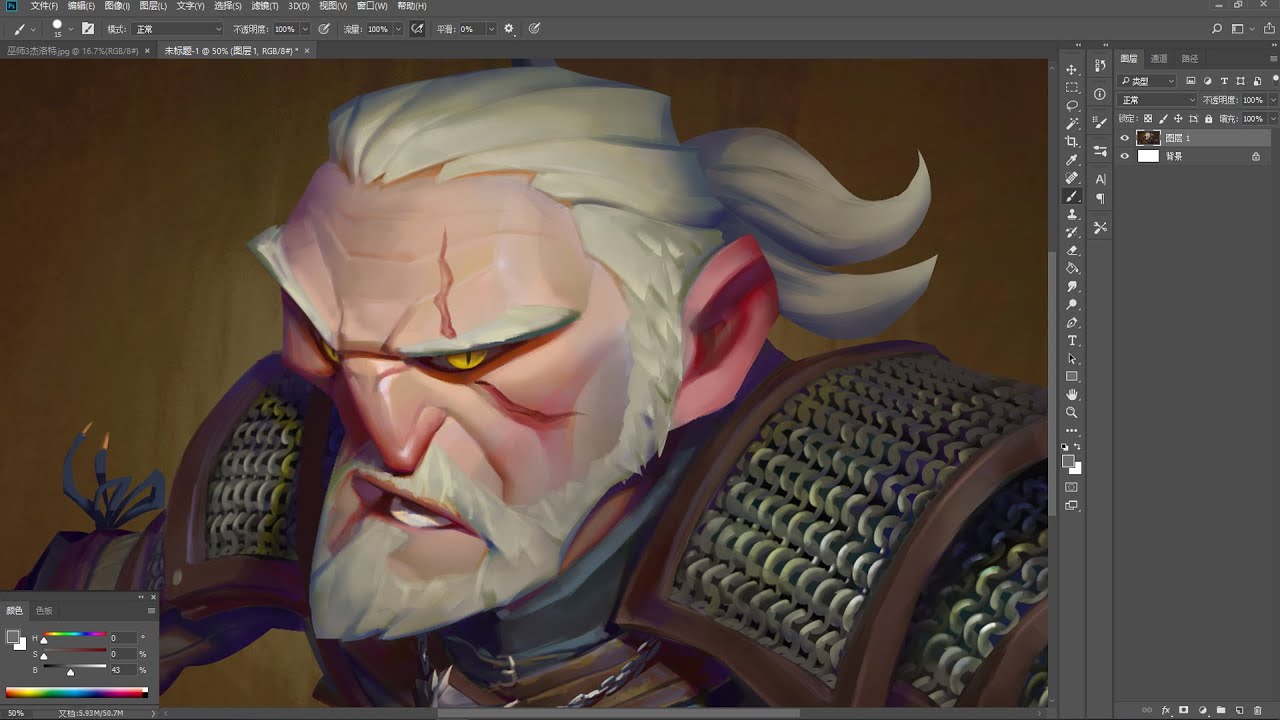Open the Paragraph panel icon
The width and height of the screenshot is (1280, 720).
click(x=1100, y=198)
